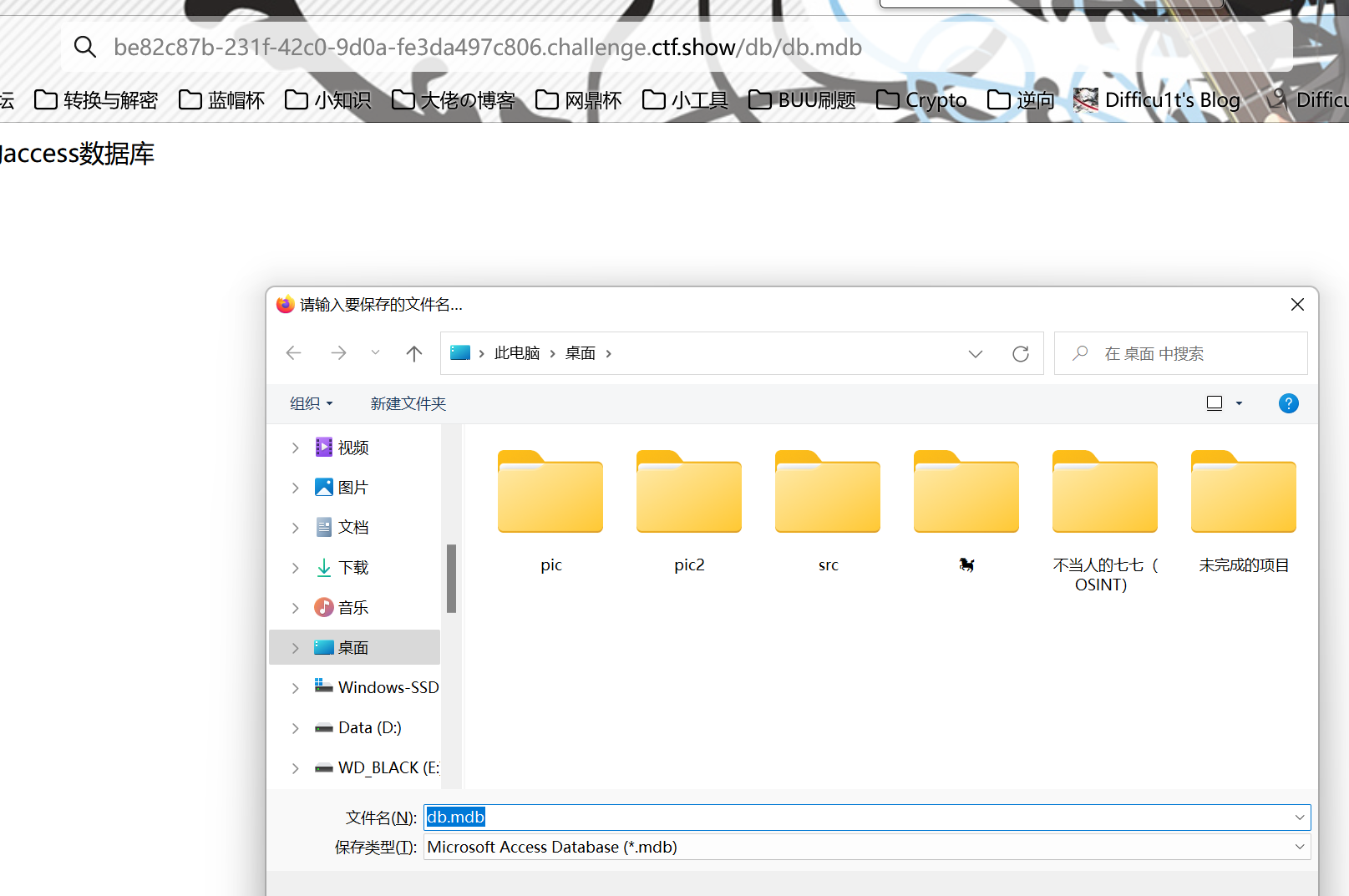Expand the 文档 tree node
Image resolution: width=1349 pixels, height=896 pixels.
pyautogui.click(x=296, y=528)
